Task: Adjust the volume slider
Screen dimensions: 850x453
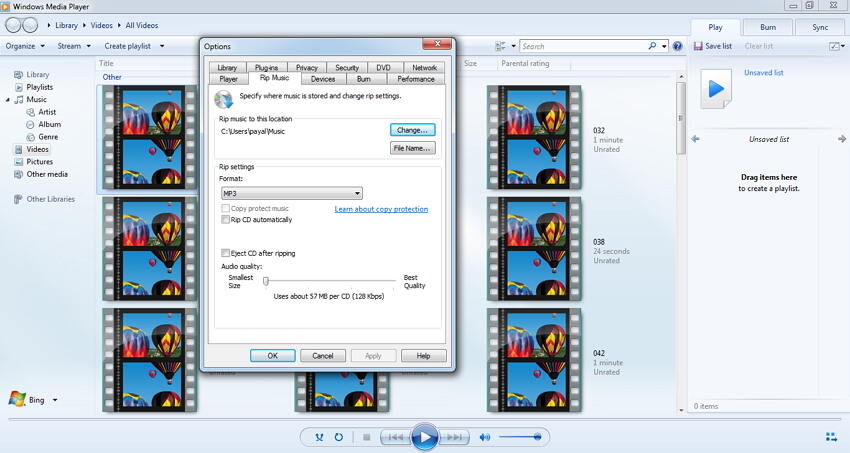Action: (520, 437)
